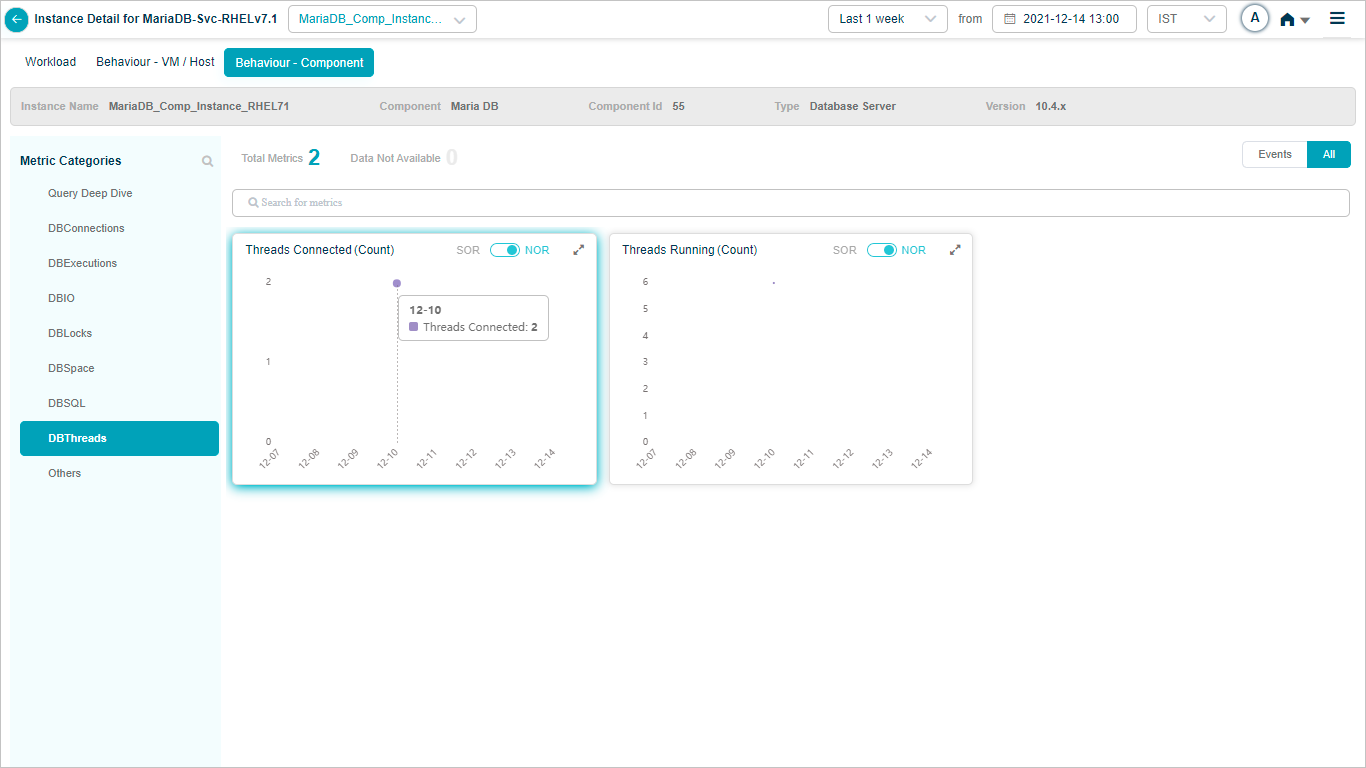Open the user avatar A menu
This screenshot has width=1366, height=768.
point(1254,18)
